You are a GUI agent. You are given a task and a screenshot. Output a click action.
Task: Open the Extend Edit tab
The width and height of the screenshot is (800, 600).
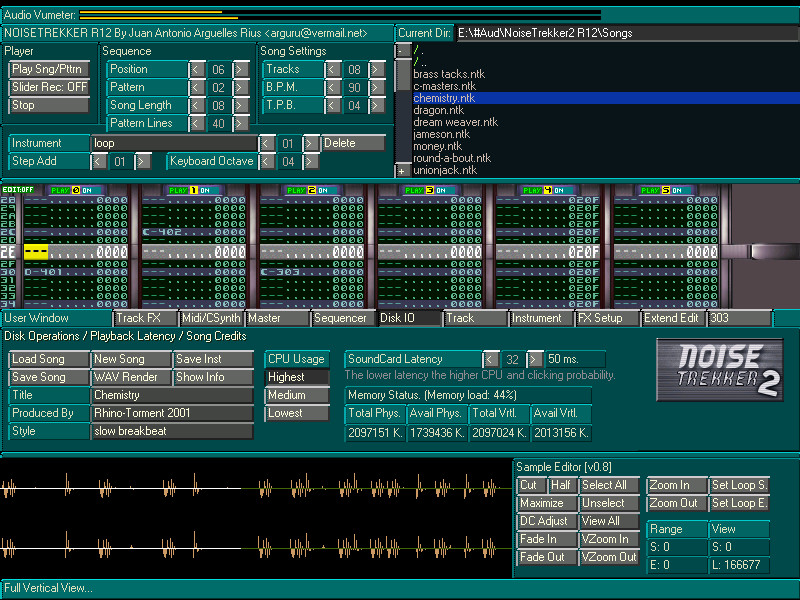pyautogui.click(x=673, y=318)
